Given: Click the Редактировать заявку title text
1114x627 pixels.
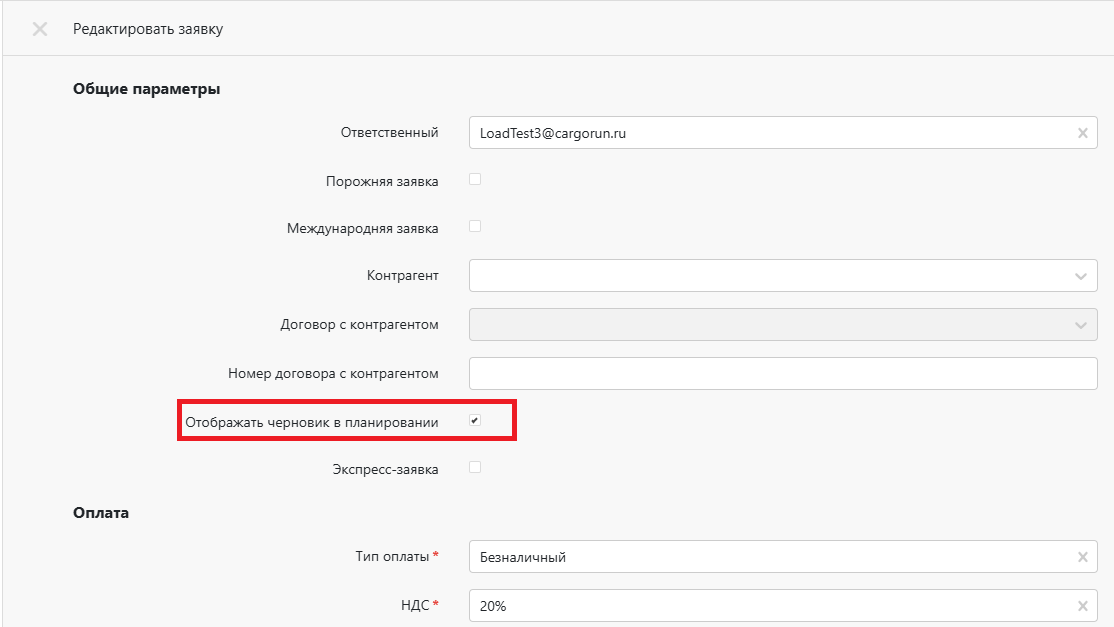Looking at the screenshot, I should (148, 29).
